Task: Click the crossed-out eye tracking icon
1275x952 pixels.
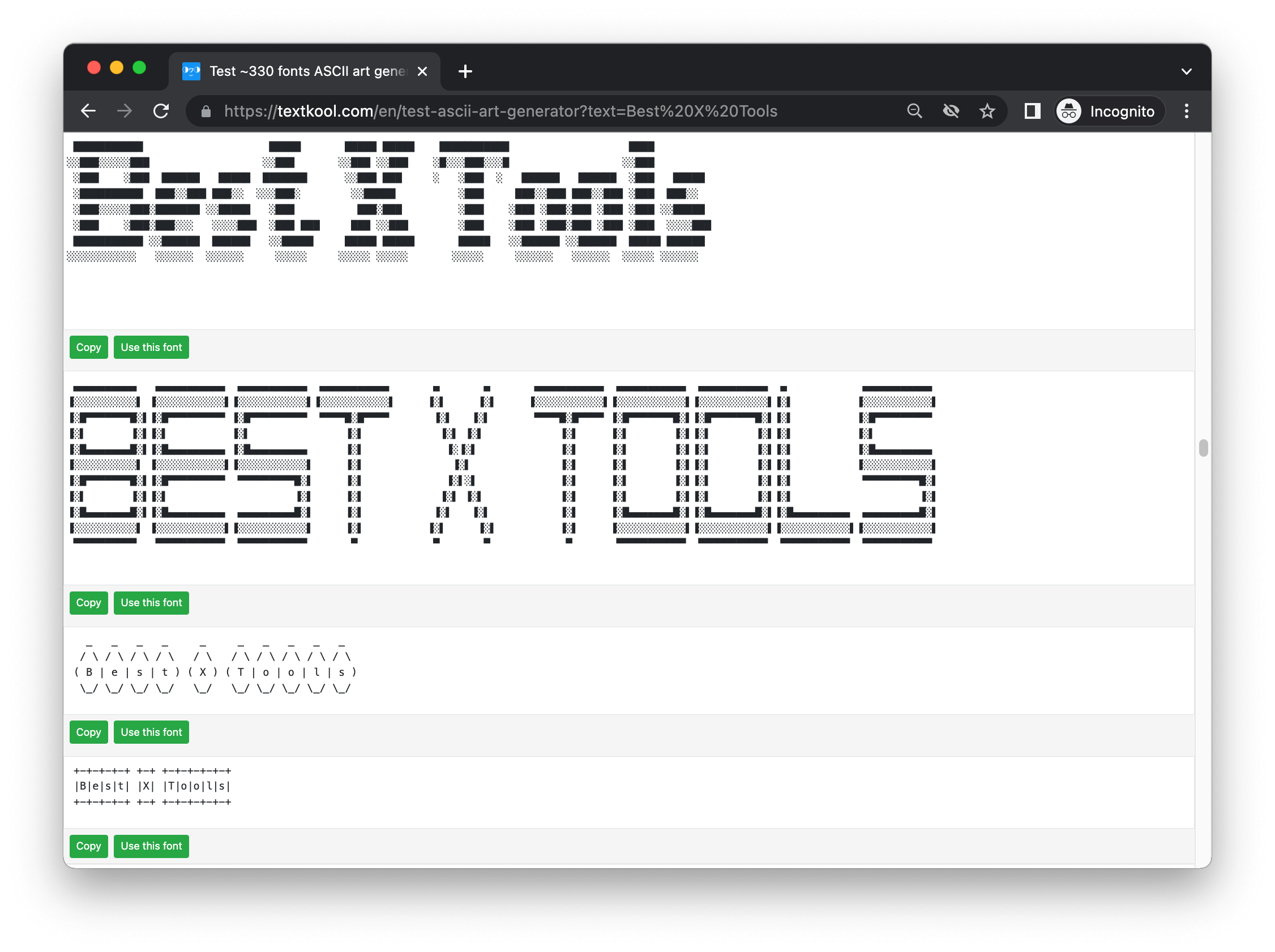Action: pos(951,112)
